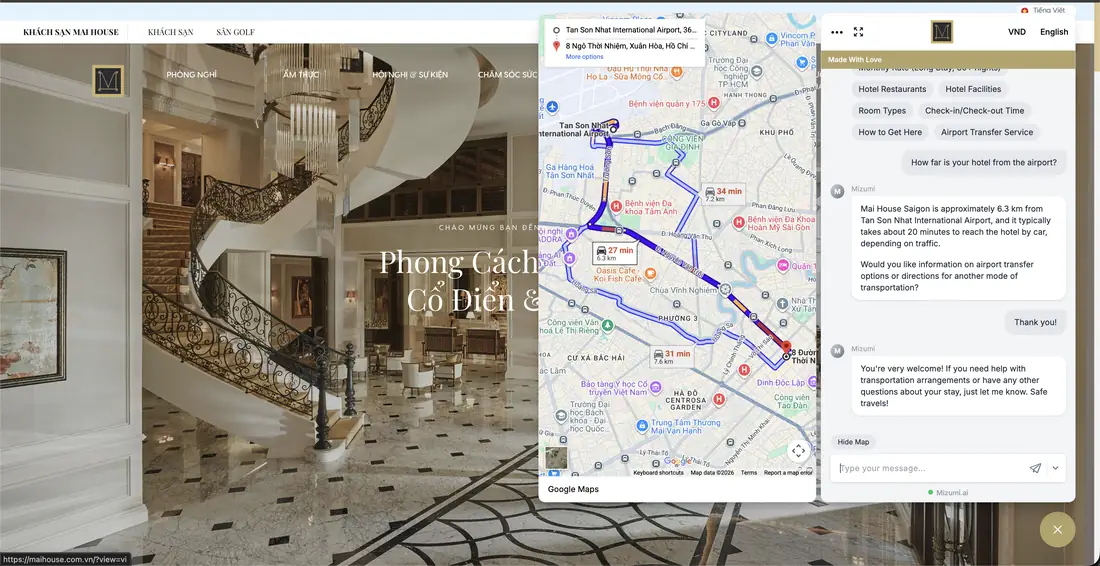Open the KHÁCH SẠN top navigation tab

pos(170,32)
